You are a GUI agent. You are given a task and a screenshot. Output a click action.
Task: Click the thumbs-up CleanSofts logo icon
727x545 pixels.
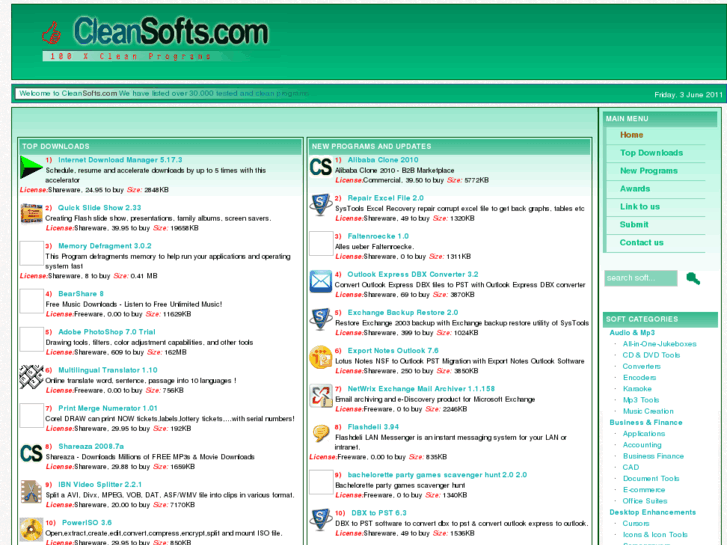(51, 33)
